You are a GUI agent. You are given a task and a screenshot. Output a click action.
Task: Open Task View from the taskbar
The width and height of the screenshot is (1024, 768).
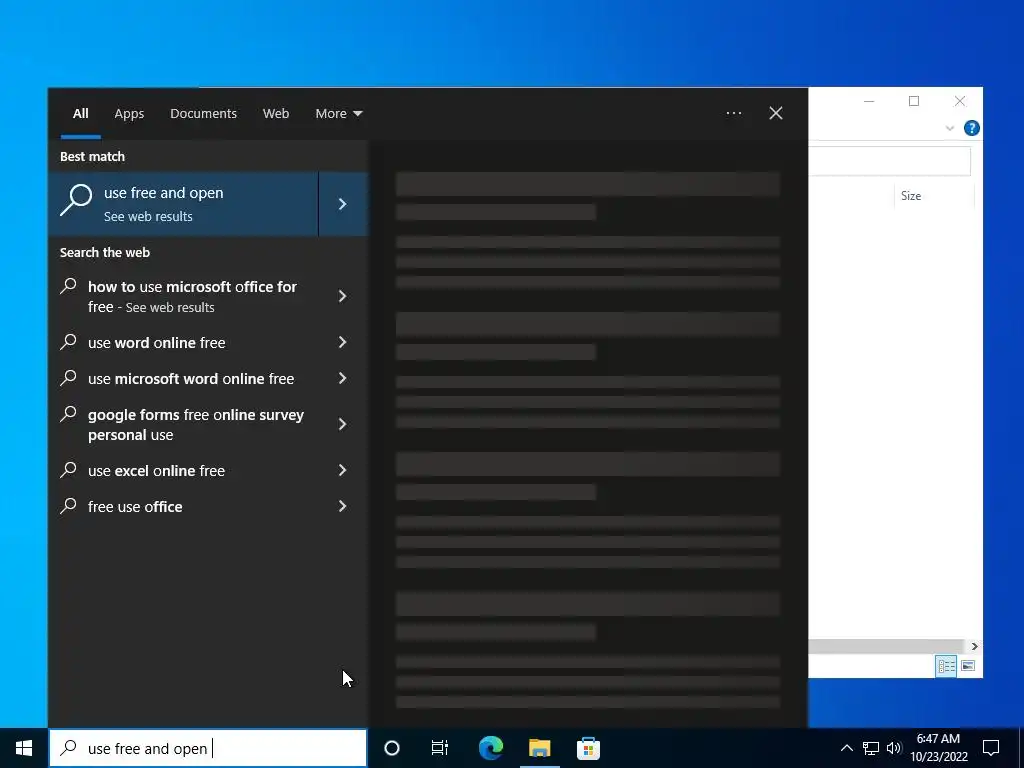(x=440, y=748)
